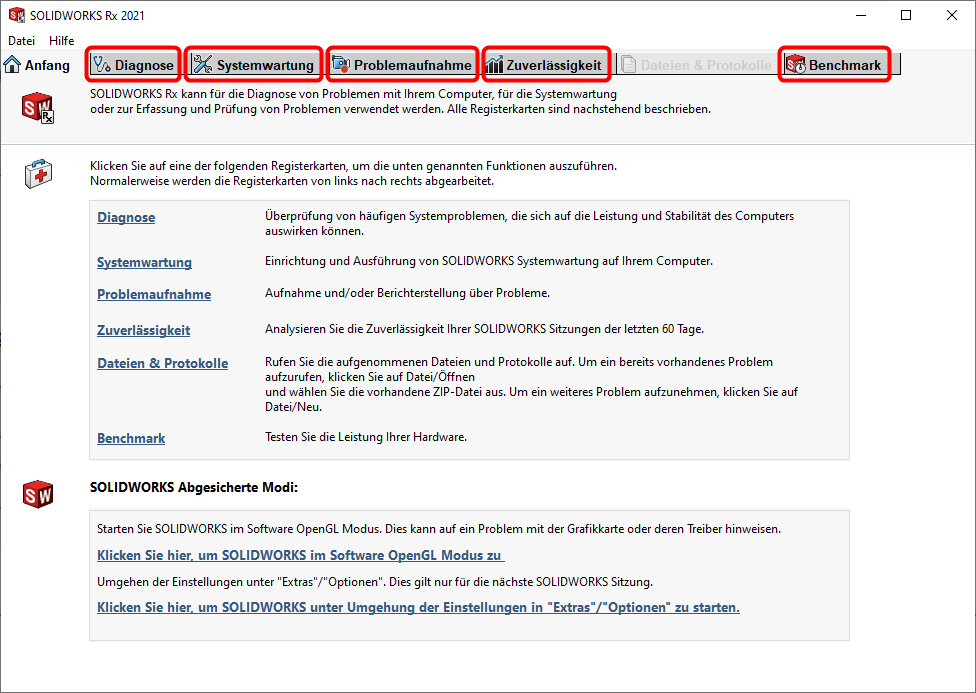Click the SOLIDWORKS Rx logo icon
This screenshot has width=976, height=693.
click(38, 105)
